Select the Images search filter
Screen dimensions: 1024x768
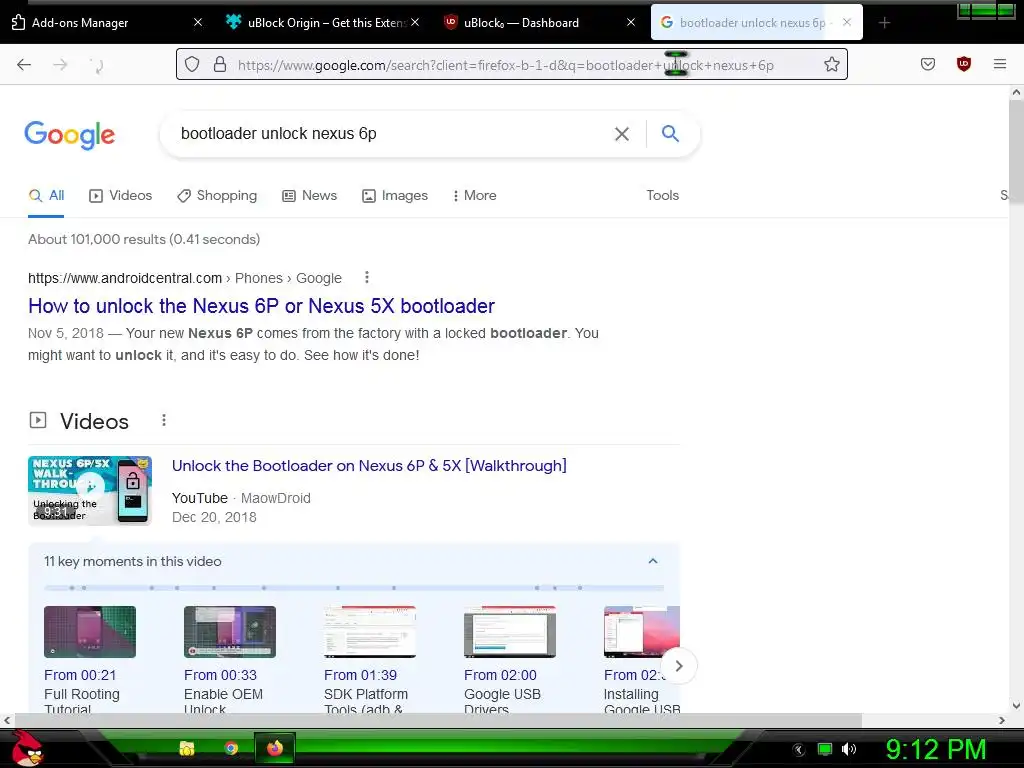click(x=395, y=195)
